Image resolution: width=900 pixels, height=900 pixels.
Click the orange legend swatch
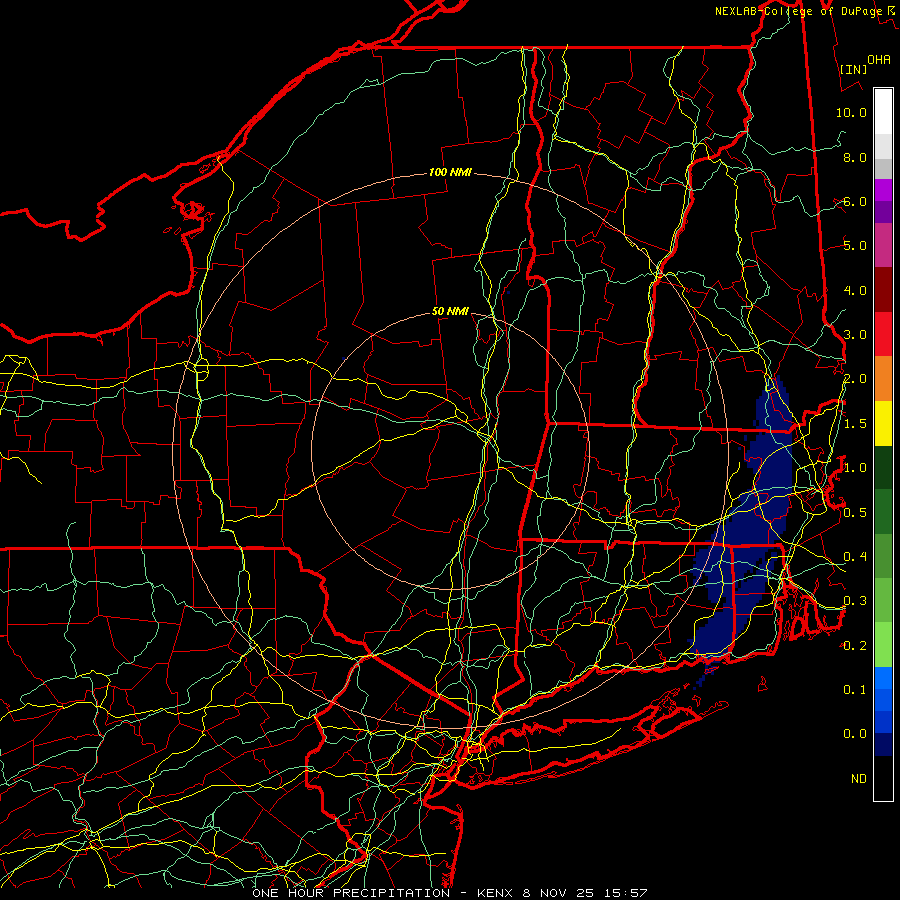[883, 379]
